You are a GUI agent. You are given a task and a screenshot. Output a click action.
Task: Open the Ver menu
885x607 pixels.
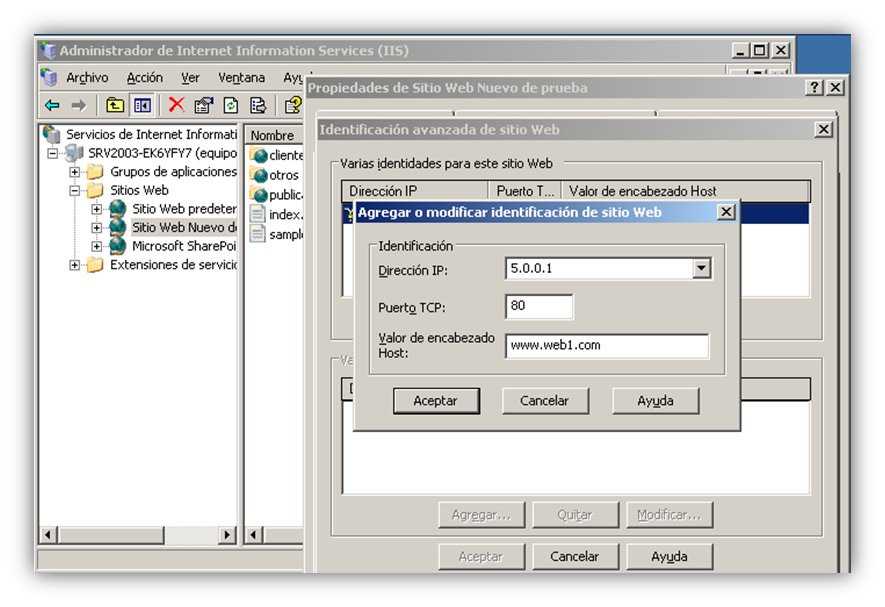190,77
